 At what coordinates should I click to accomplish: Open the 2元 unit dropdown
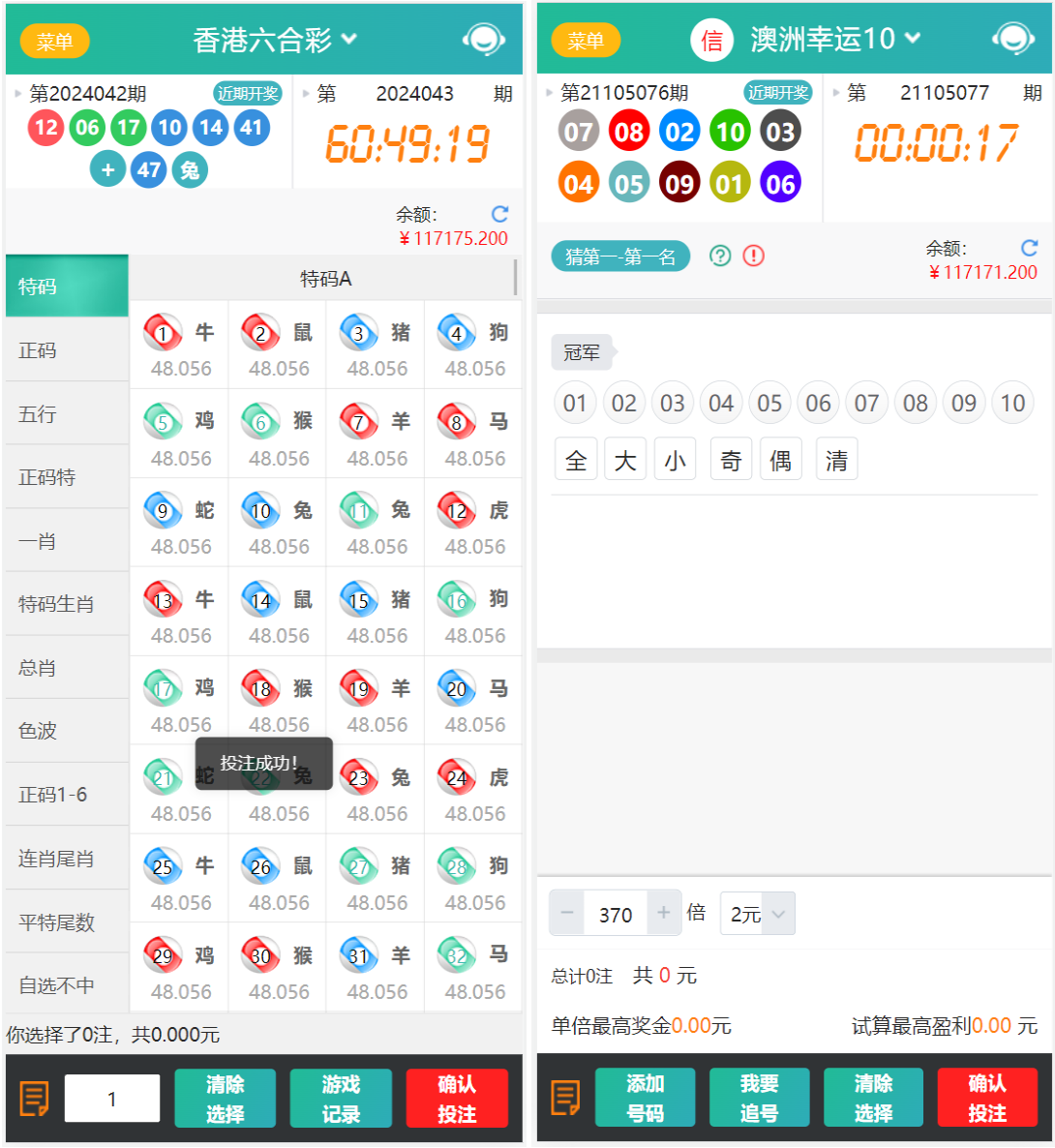click(757, 914)
